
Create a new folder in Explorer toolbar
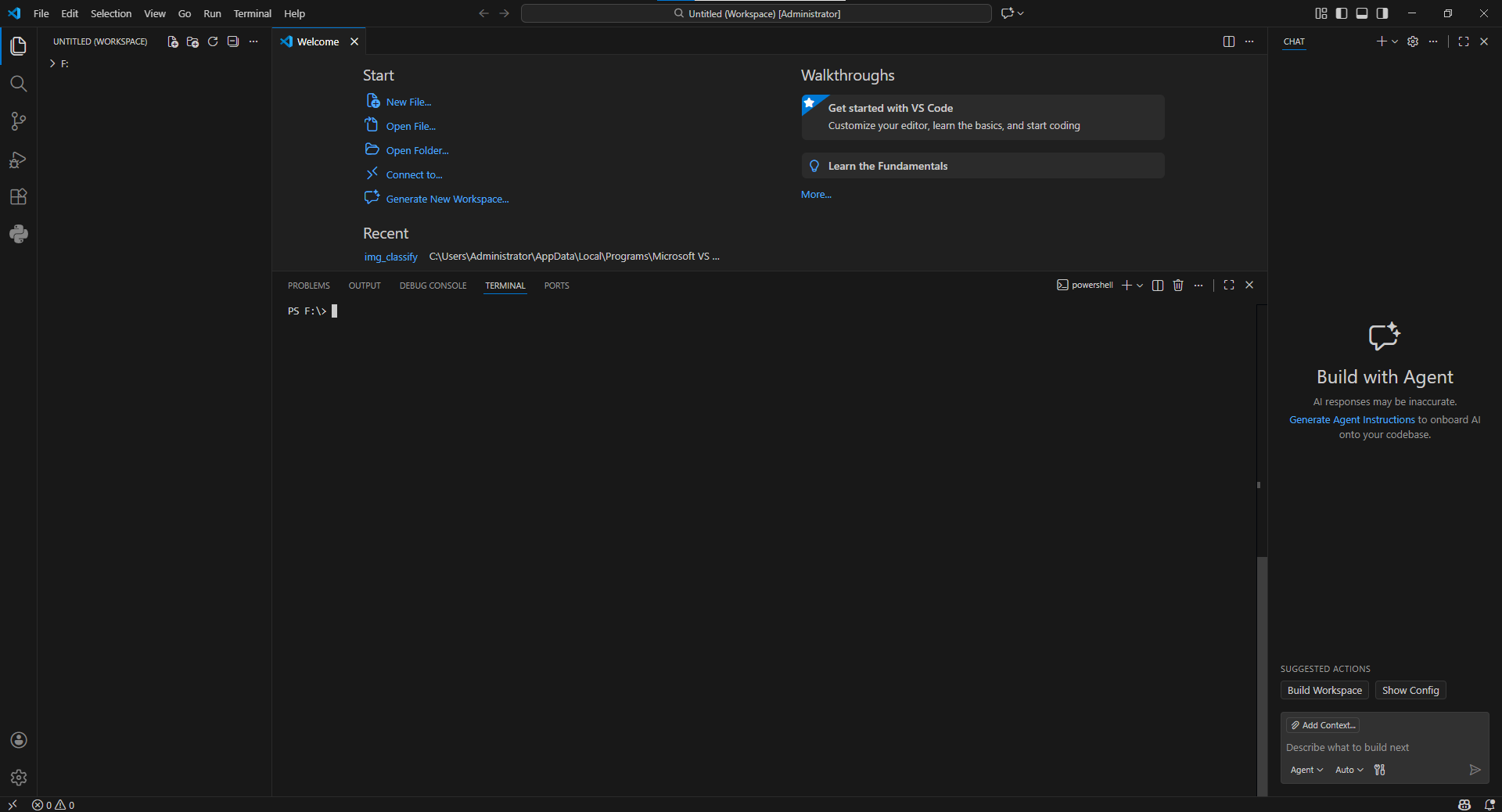tap(192, 41)
